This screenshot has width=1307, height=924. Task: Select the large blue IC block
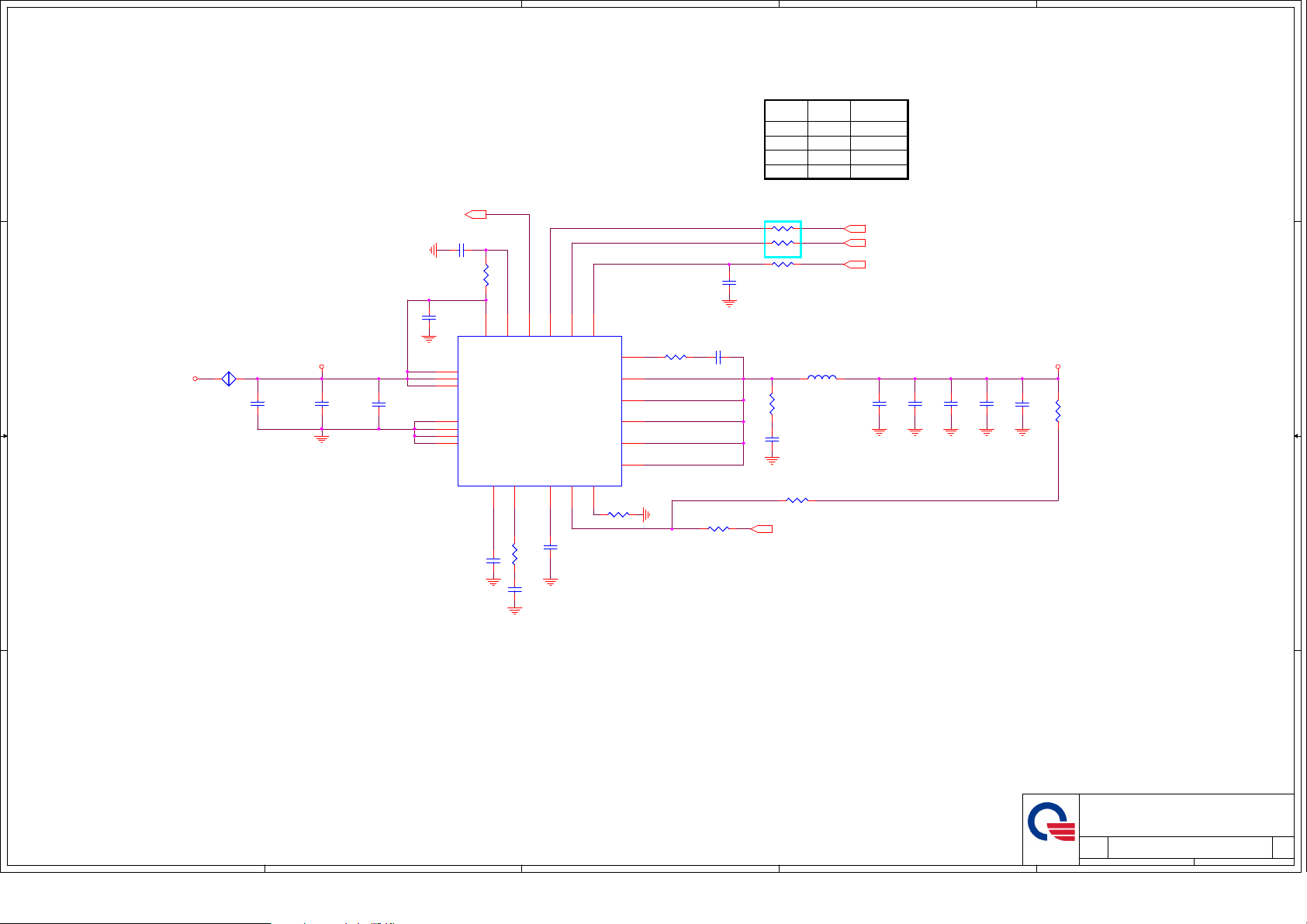[540, 411]
